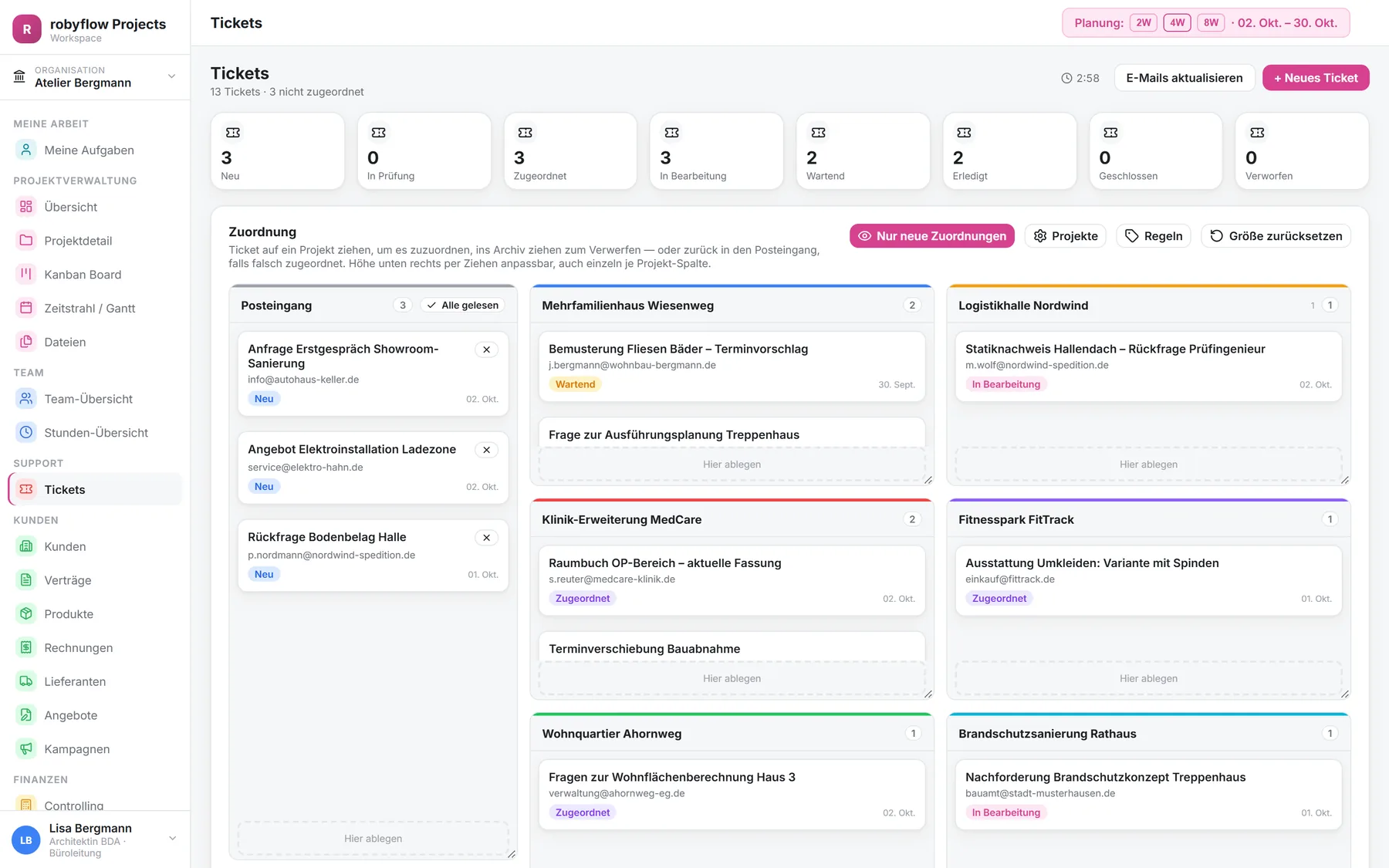The image size is (1389, 868).
Task: Open the Projekte settings button
Action: pos(1066,236)
